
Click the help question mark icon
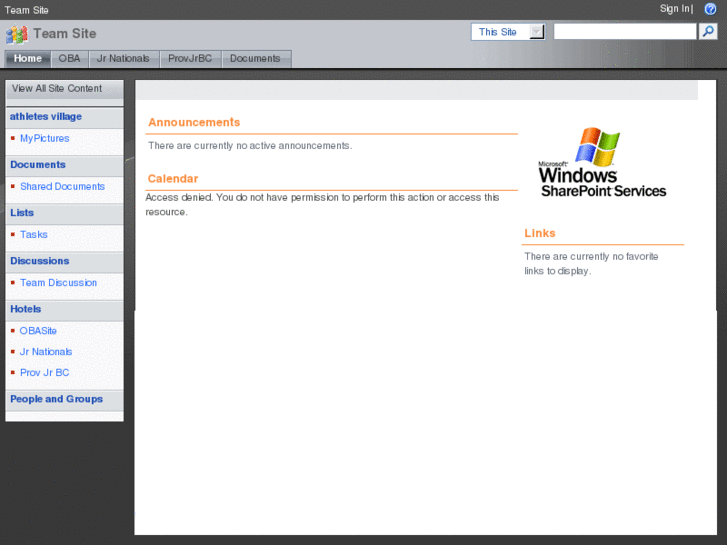click(x=710, y=9)
